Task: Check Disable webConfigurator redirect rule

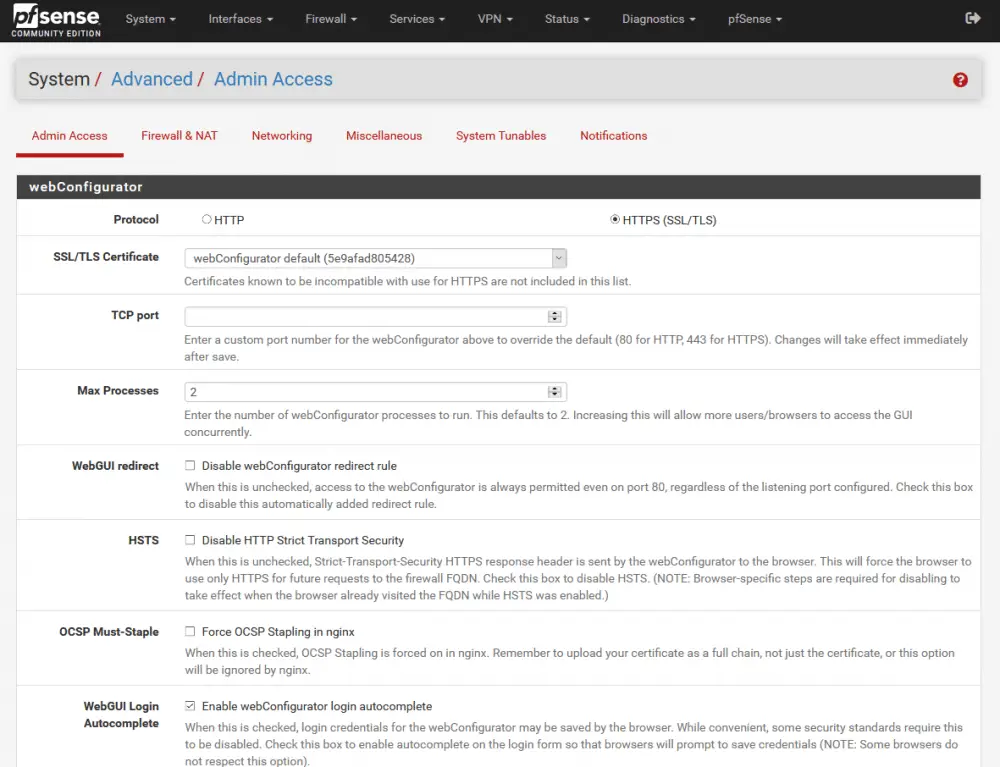Action: click(189, 465)
